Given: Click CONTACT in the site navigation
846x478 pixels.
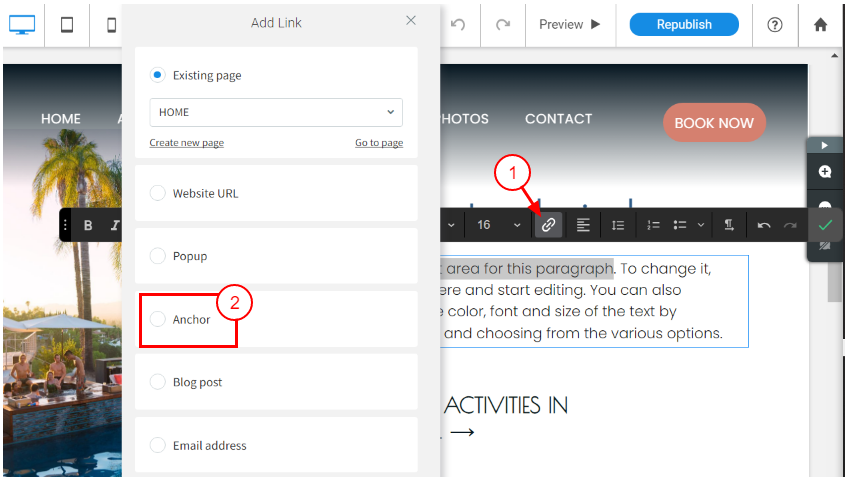Looking at the screenshot, I should [x=558, y=118].
